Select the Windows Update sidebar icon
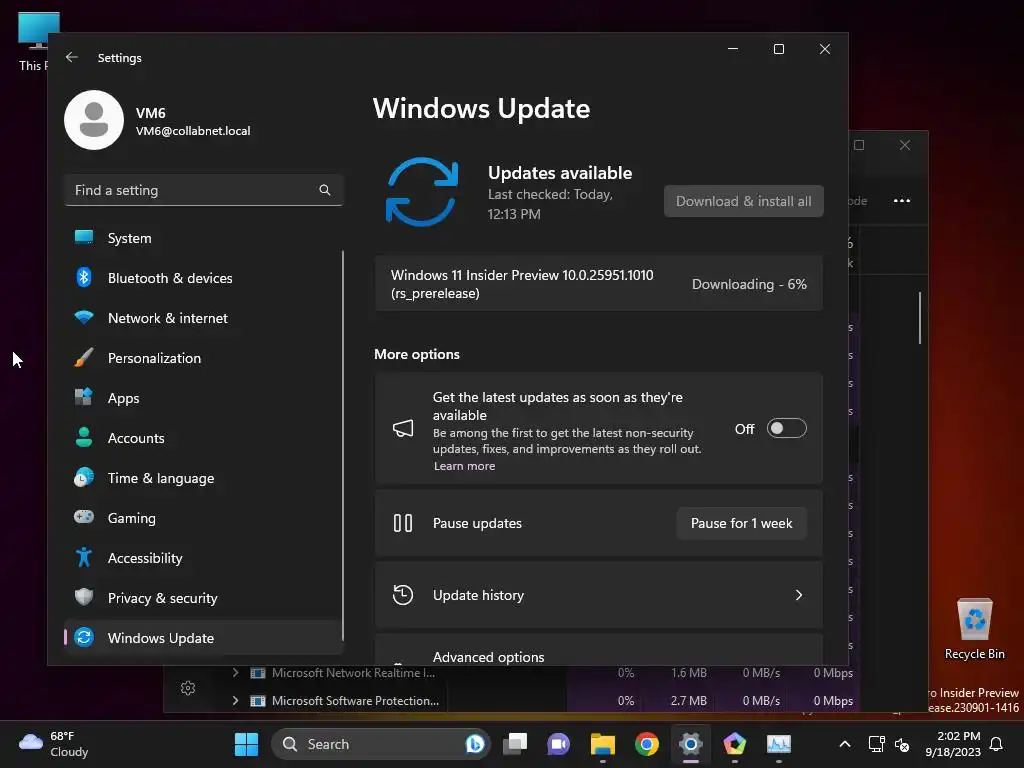Viewport: 1024px width, 768px height. pyautogui.click(x=84, y=637)
